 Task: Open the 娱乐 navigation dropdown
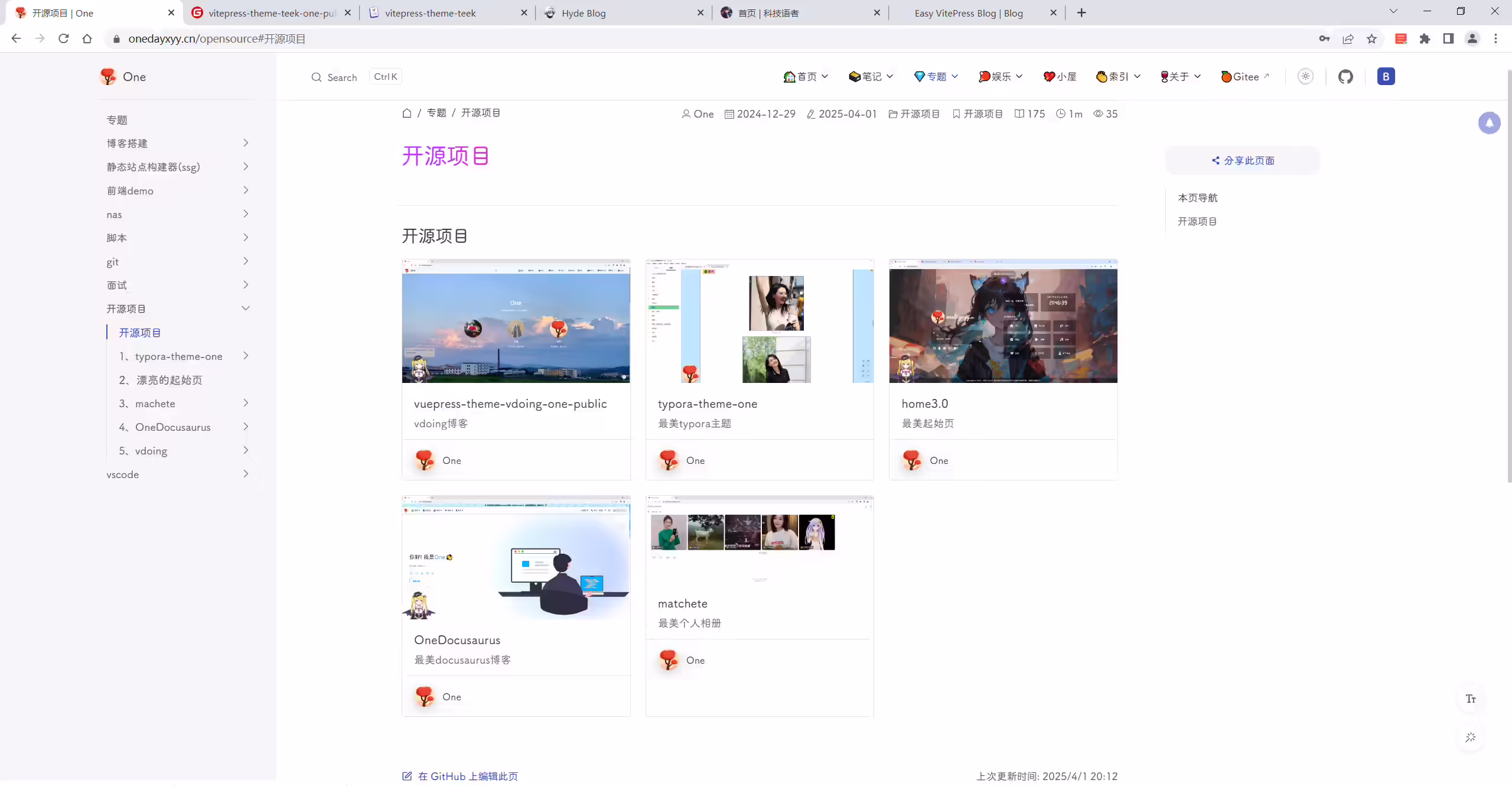[1001, 77]
